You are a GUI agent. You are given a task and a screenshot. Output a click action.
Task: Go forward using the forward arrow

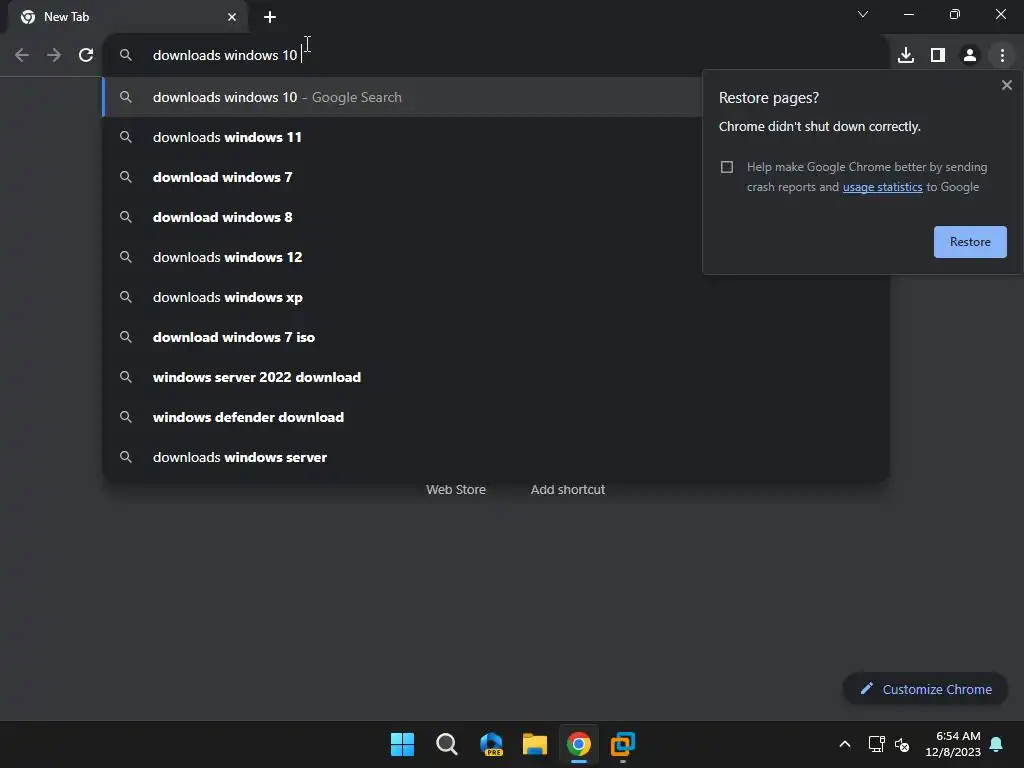click(x=54, y=55)
